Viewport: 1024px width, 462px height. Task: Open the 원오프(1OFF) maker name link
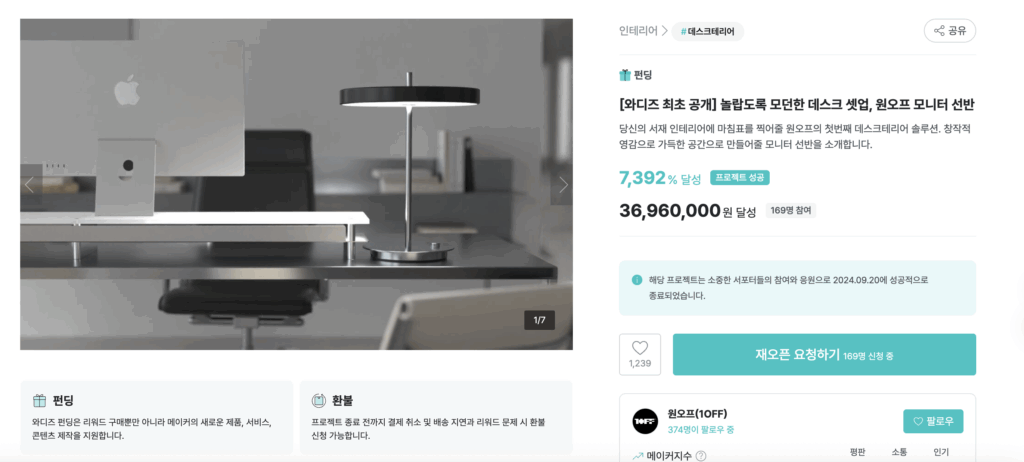[x=697, y=414]
